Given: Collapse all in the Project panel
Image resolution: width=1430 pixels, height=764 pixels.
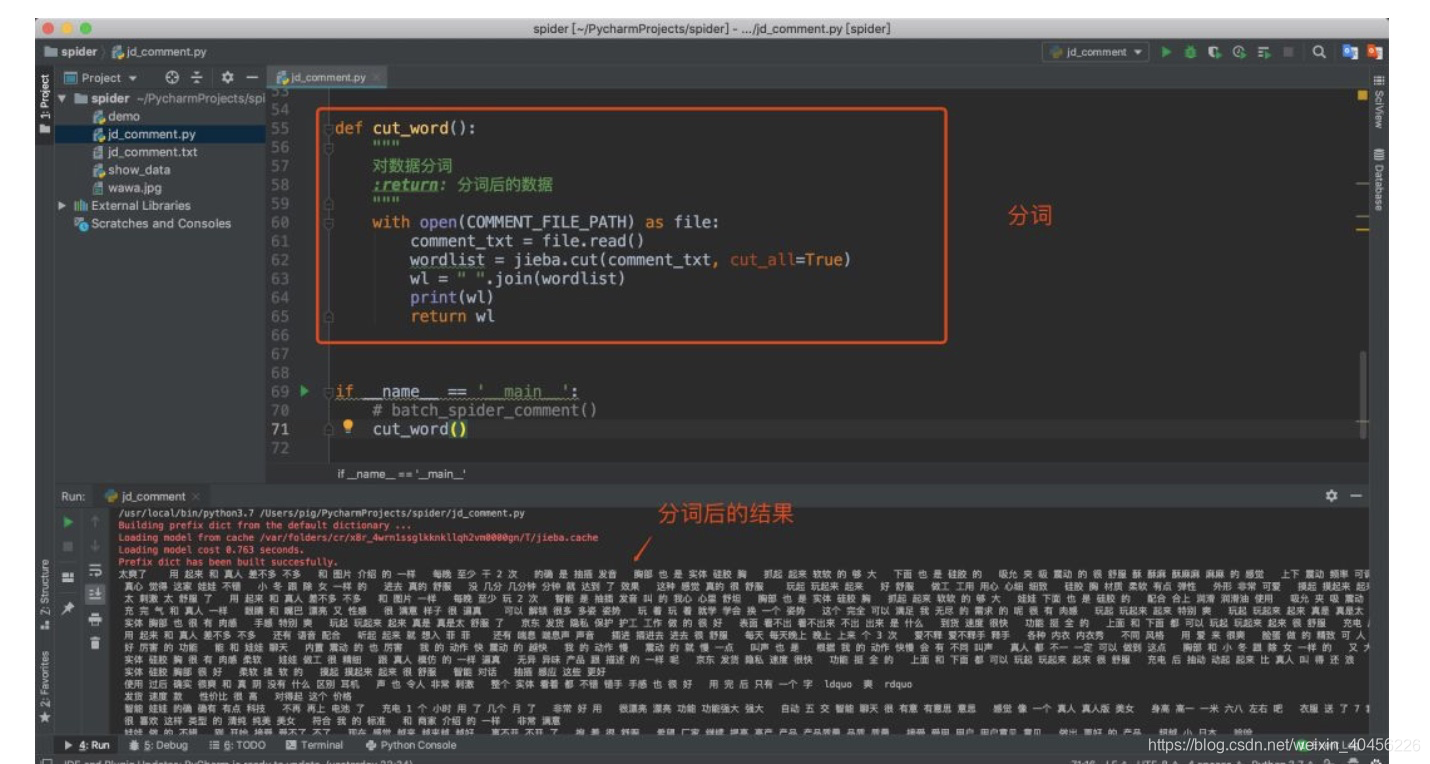Looking at the screenshot, I should click(x=197, y=77).
